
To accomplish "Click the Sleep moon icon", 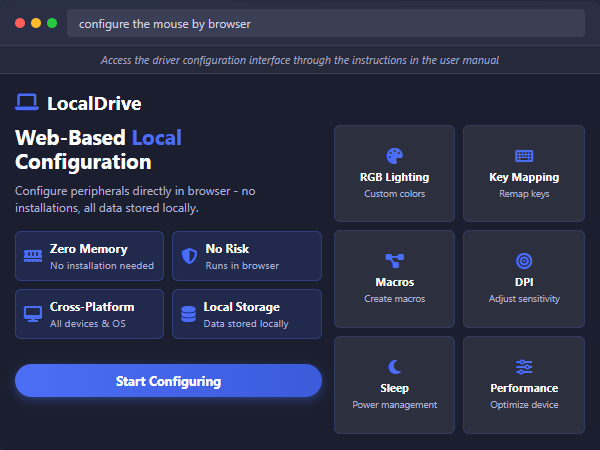I will (394, 366).
